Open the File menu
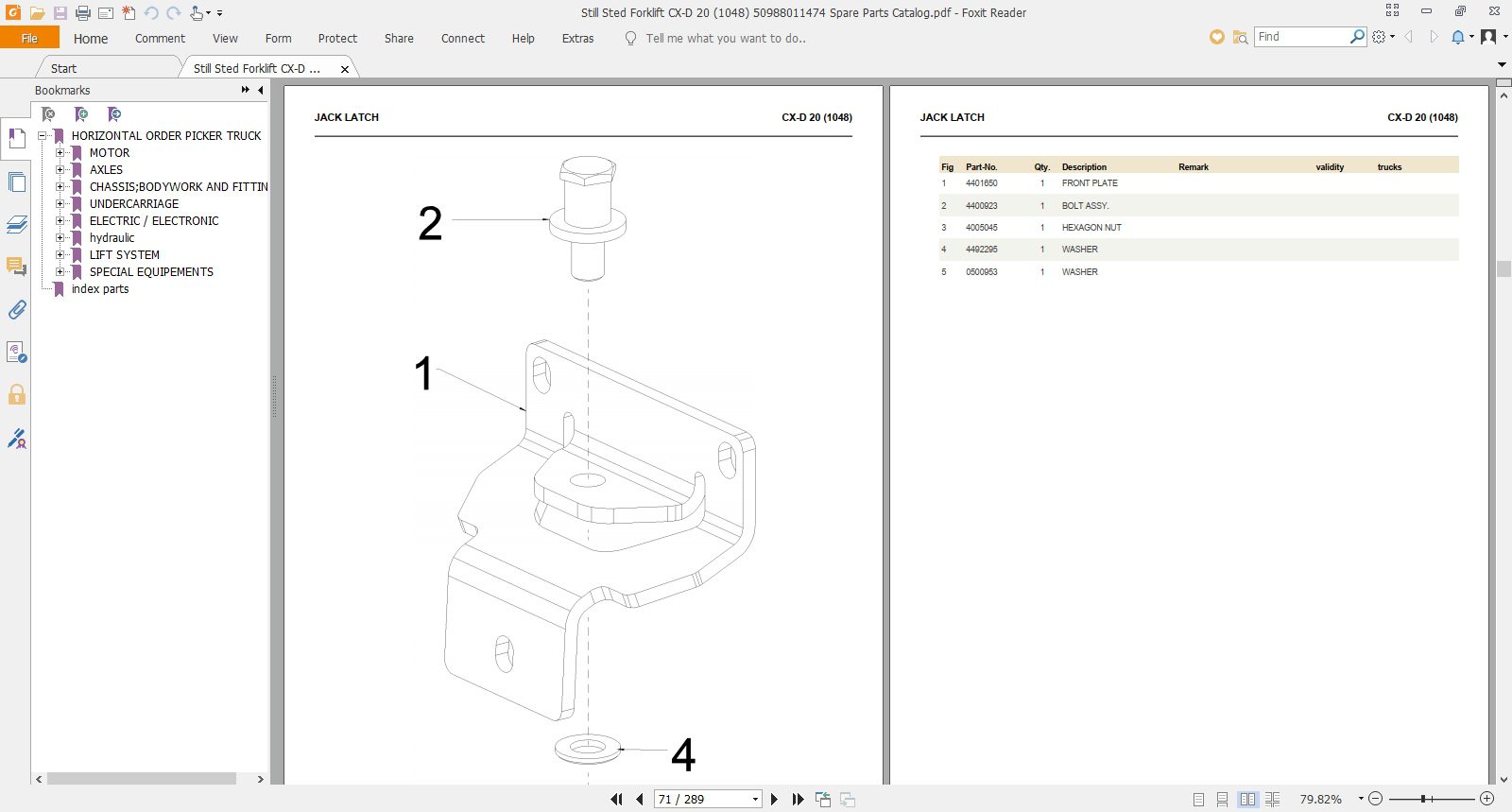Image resolution: width=1512 pixels, height=812 pixels. click(x=29, y=38)
